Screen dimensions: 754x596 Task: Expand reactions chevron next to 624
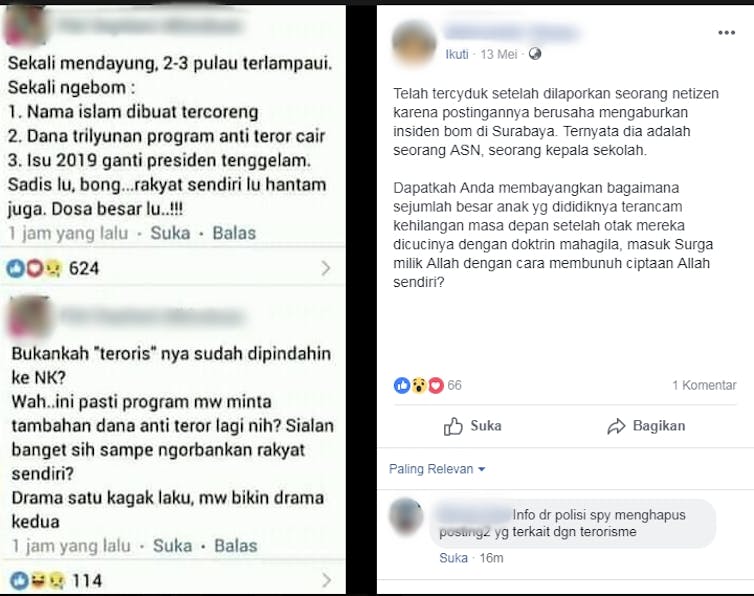(326, 268)
